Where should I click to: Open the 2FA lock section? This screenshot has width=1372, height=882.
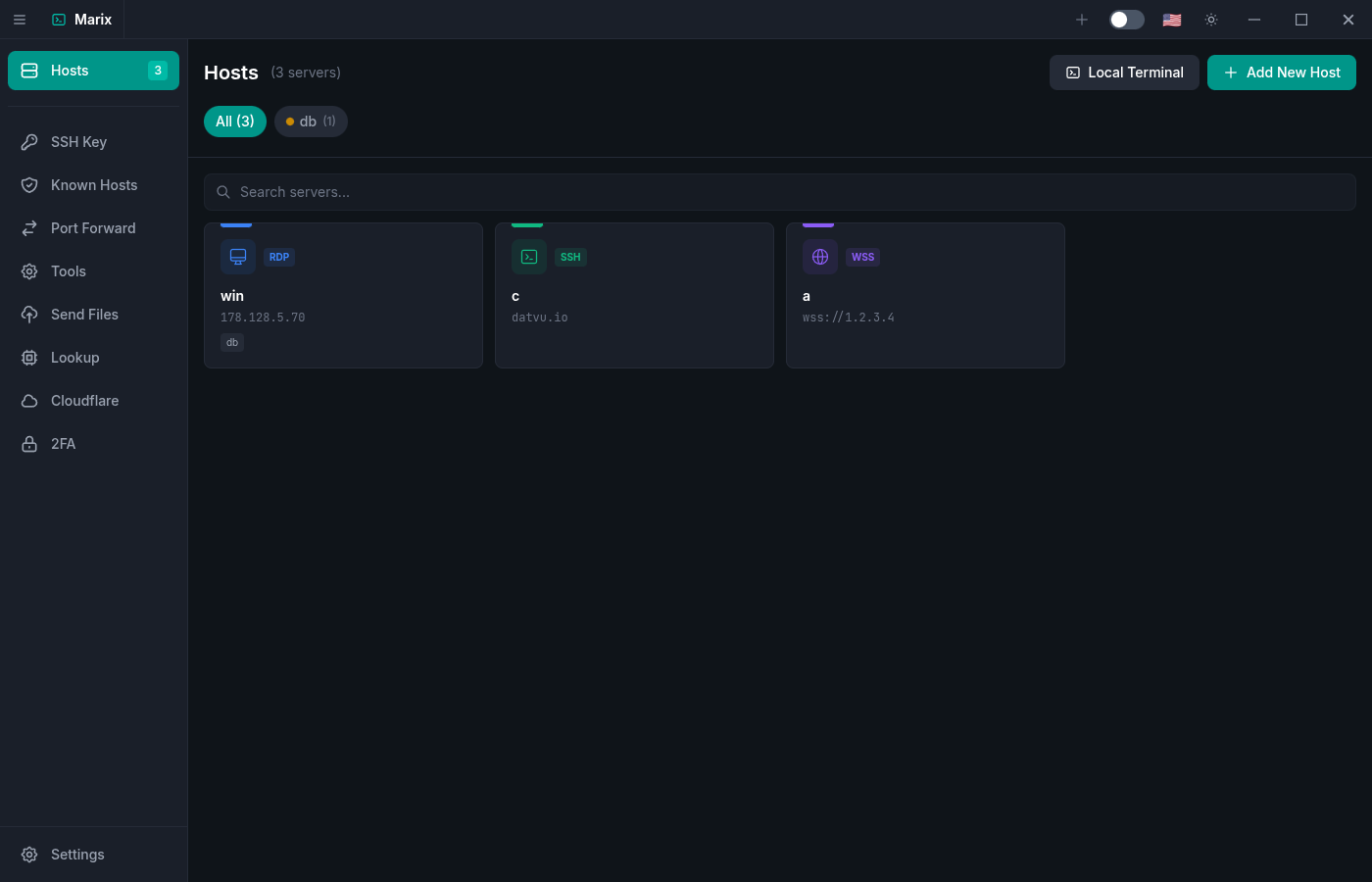pos(63,443)
